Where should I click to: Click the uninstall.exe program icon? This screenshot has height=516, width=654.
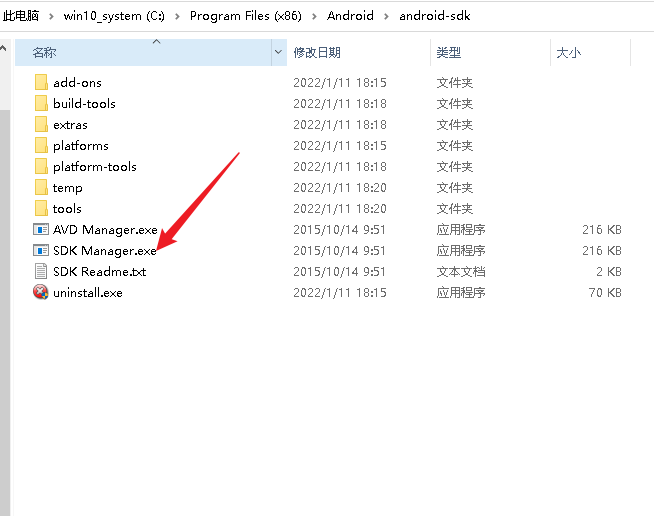tap(41, 292)
